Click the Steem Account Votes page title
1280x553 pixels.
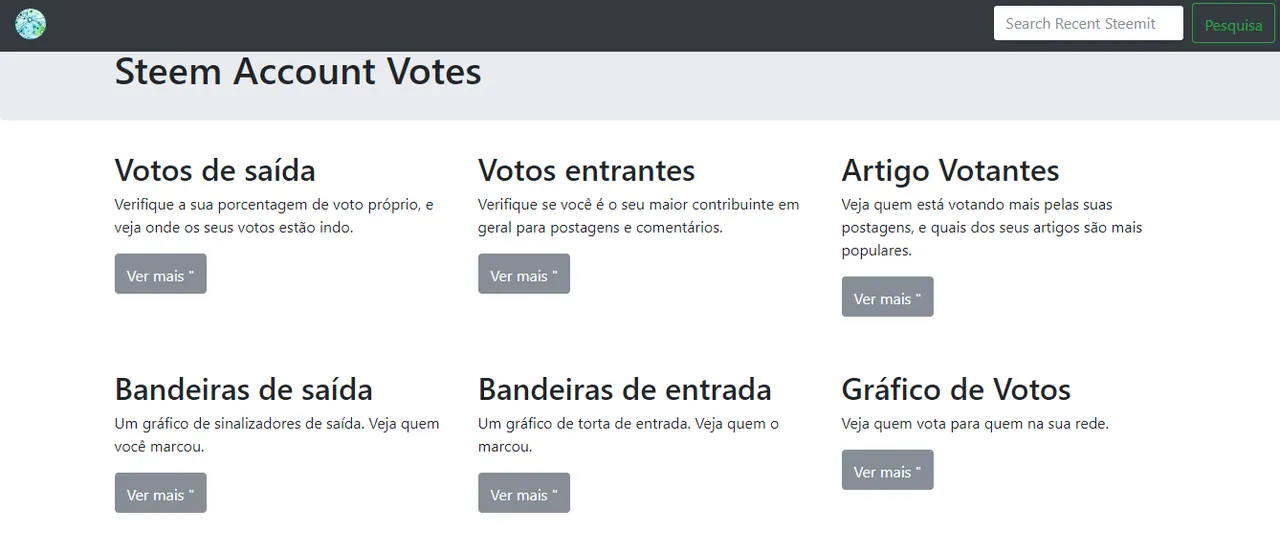click(x=298, y=71)
